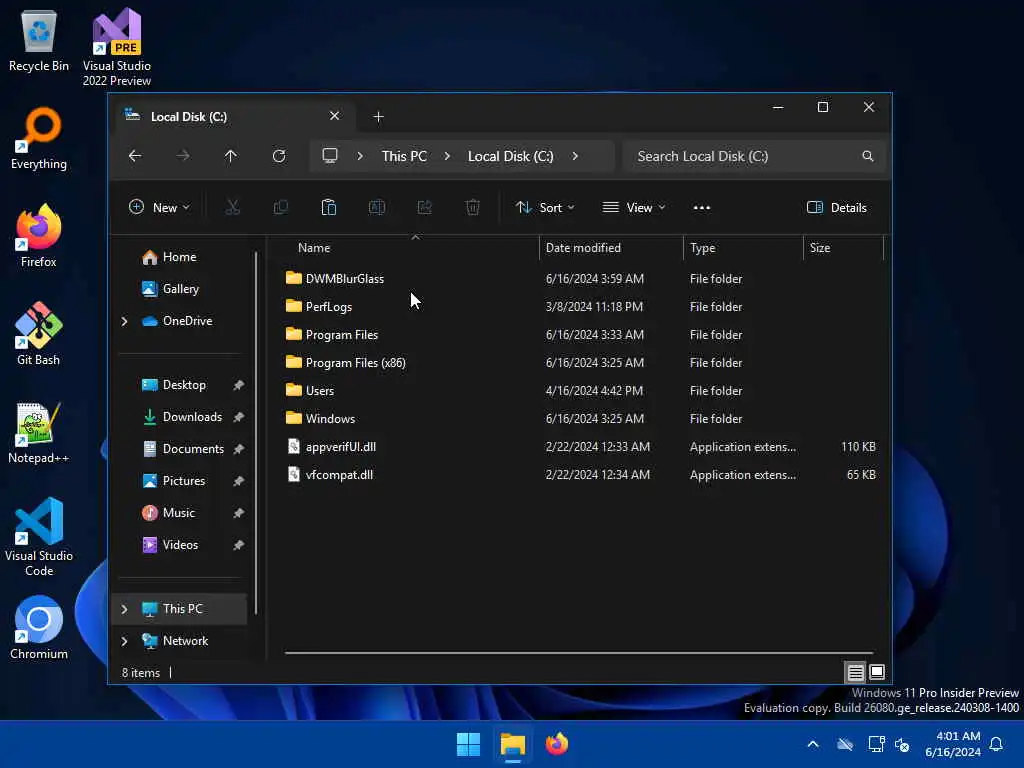This screenshot has height=768, width=1024.
Task: Open the View dropdown menu
Action: pyautogui.click(x=633, y=208)
